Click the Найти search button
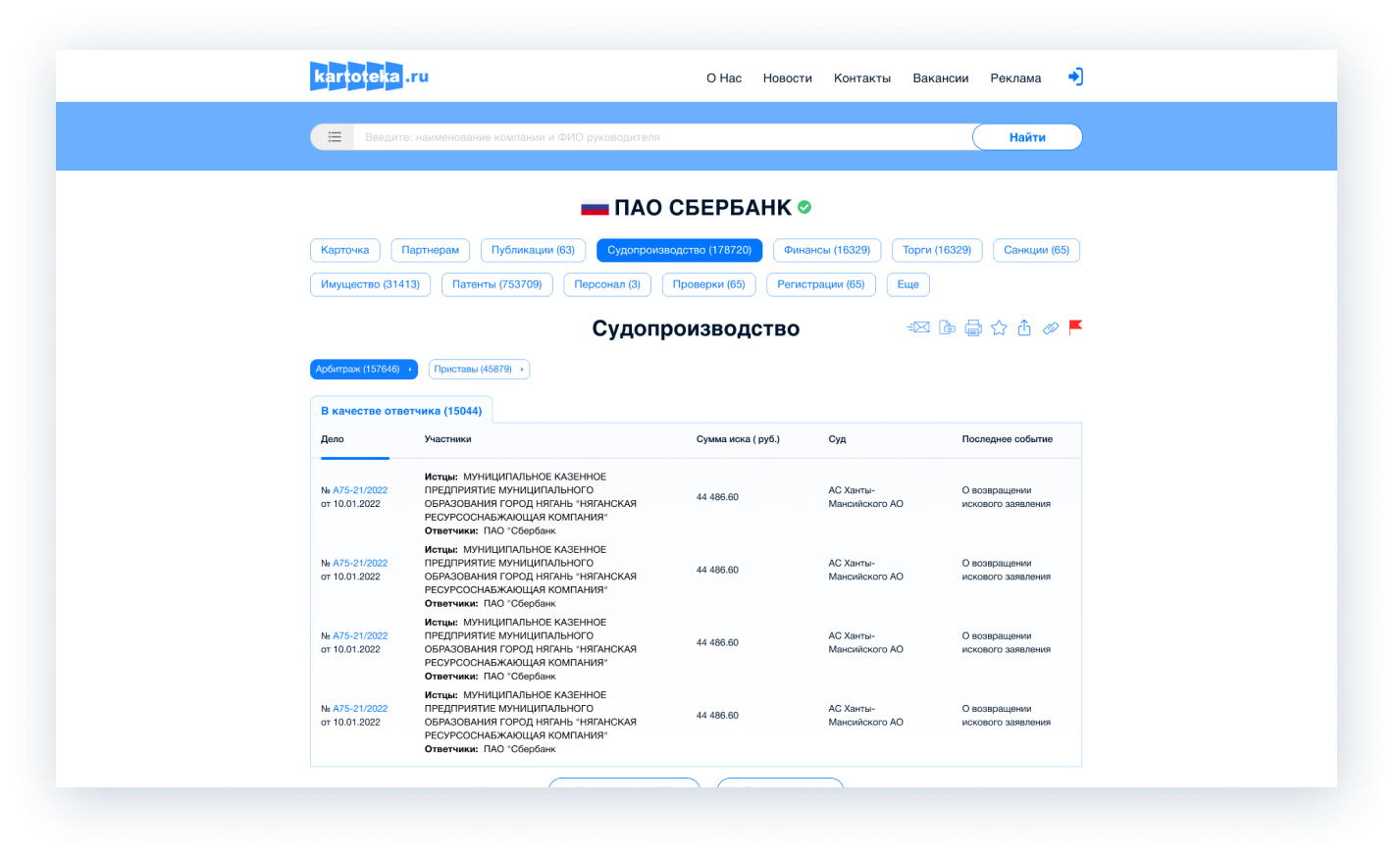The image size is (1400, 856). coord(1027,137)
